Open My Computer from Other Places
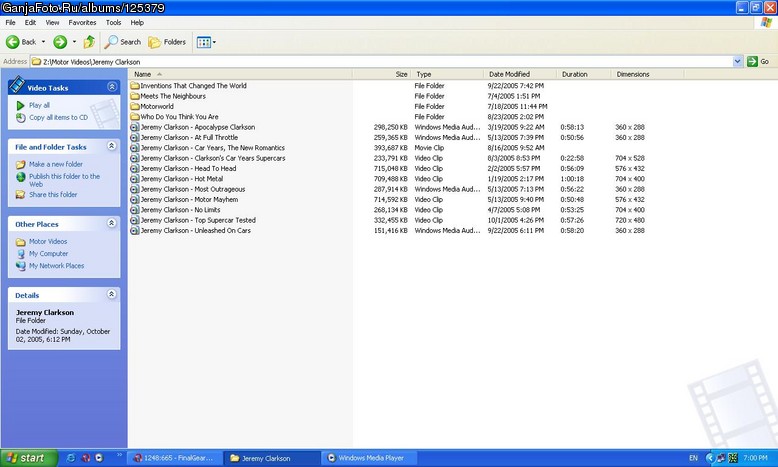The height and width of the screenshot is (467, 778). [x=48, y=254]
